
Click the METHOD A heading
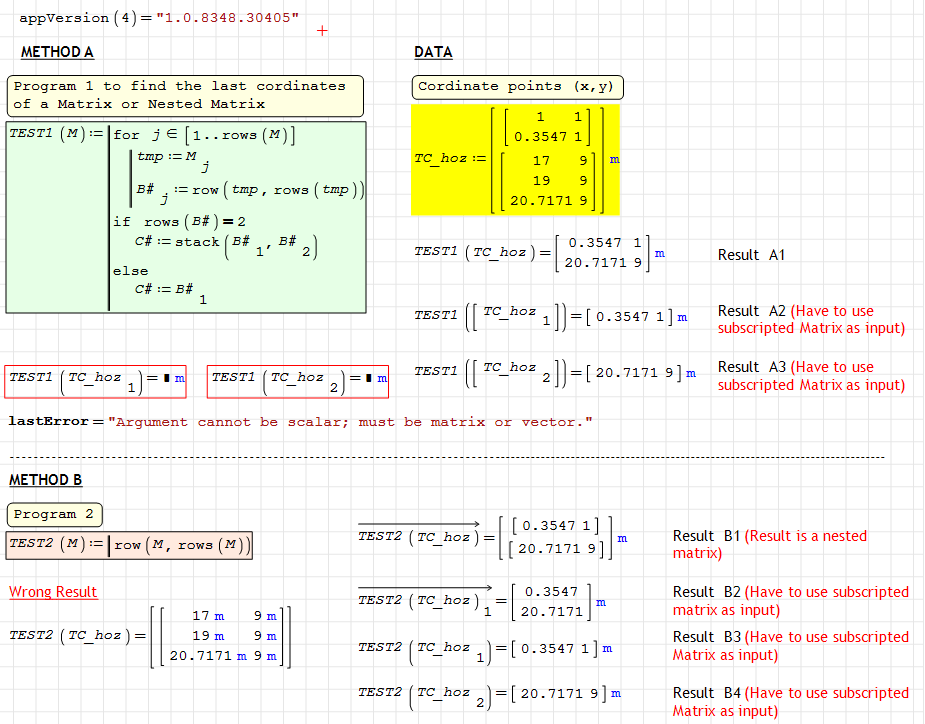tap(57, 52)
